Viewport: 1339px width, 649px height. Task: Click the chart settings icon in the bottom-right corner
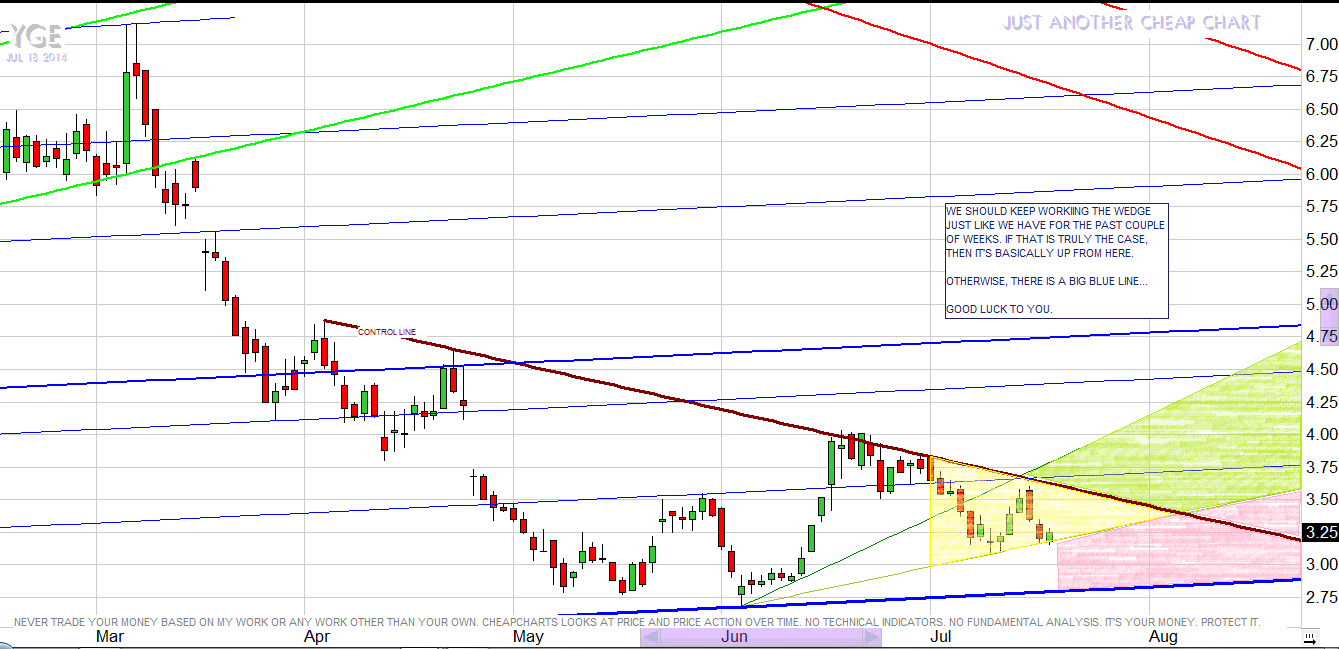(x=1308, y=637)
